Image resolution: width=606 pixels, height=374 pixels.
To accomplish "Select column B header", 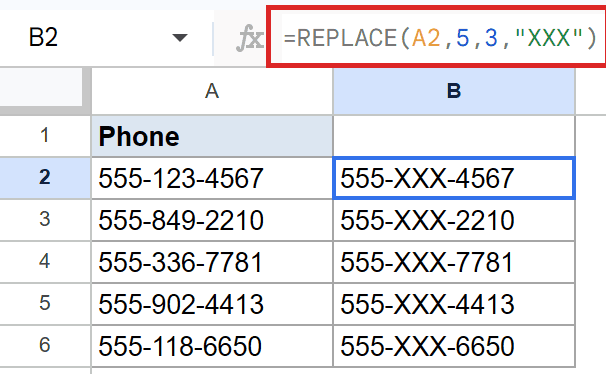I will [454, 92].
